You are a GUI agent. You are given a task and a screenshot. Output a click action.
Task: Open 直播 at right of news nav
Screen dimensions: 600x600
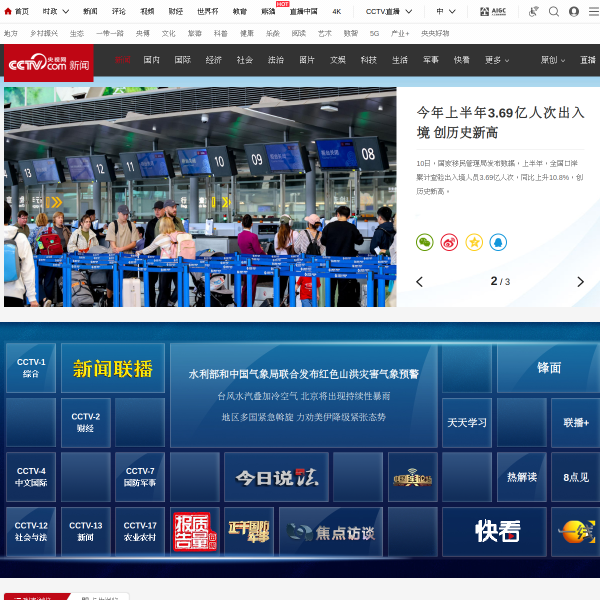pos(588,60)
